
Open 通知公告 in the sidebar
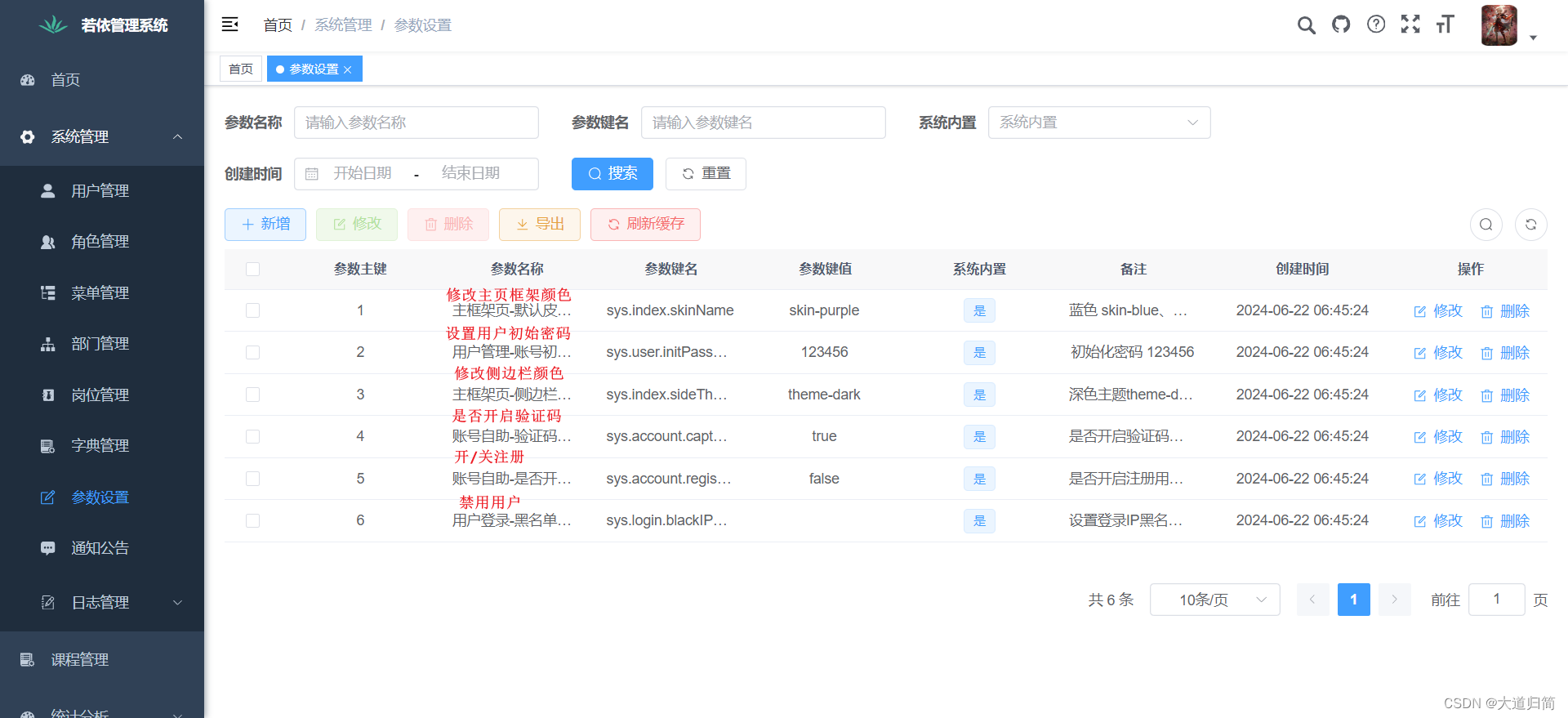pyautogui.click(x=102, y=548)
